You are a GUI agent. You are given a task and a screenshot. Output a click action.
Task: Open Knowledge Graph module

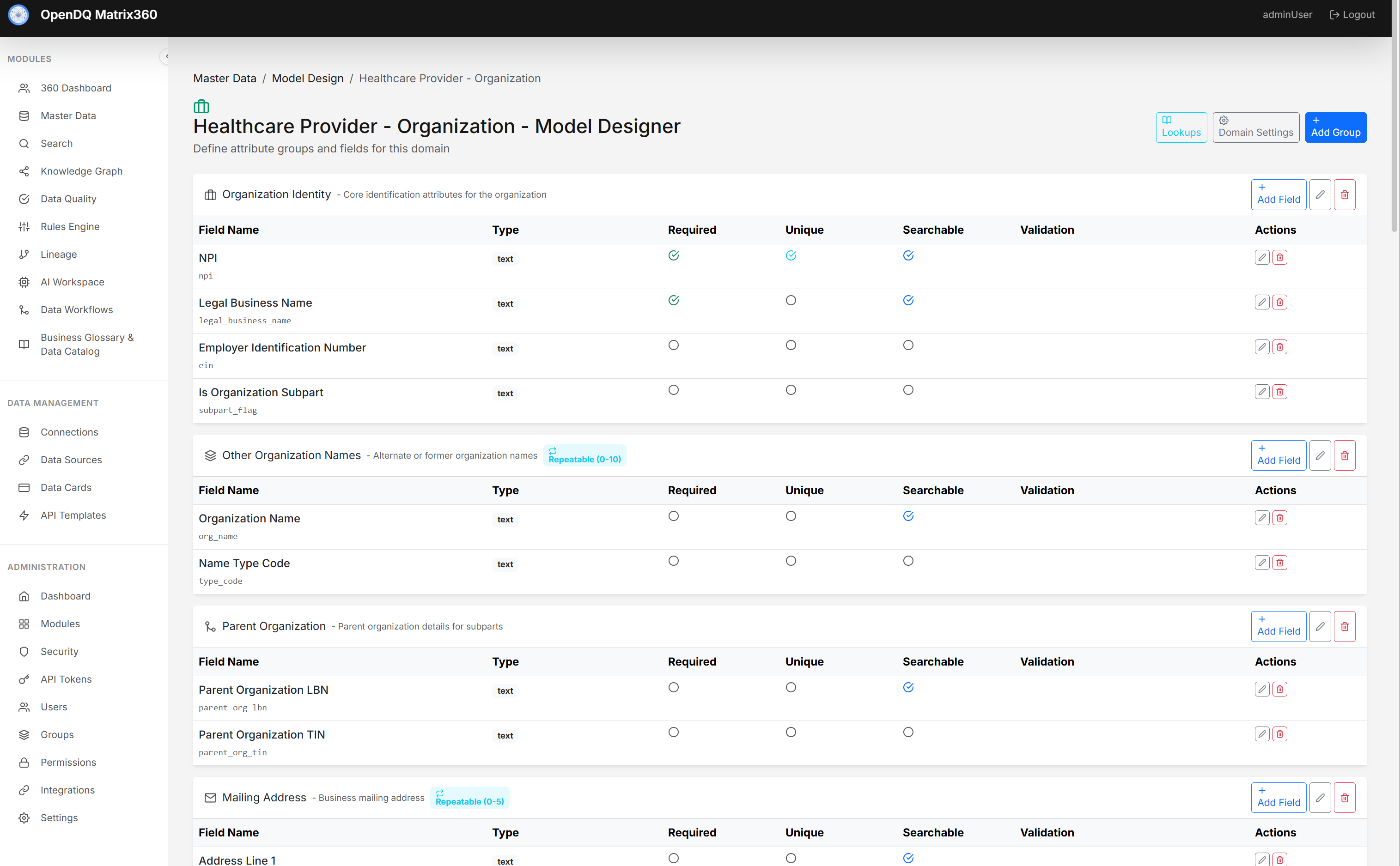[x=81, y=171]
